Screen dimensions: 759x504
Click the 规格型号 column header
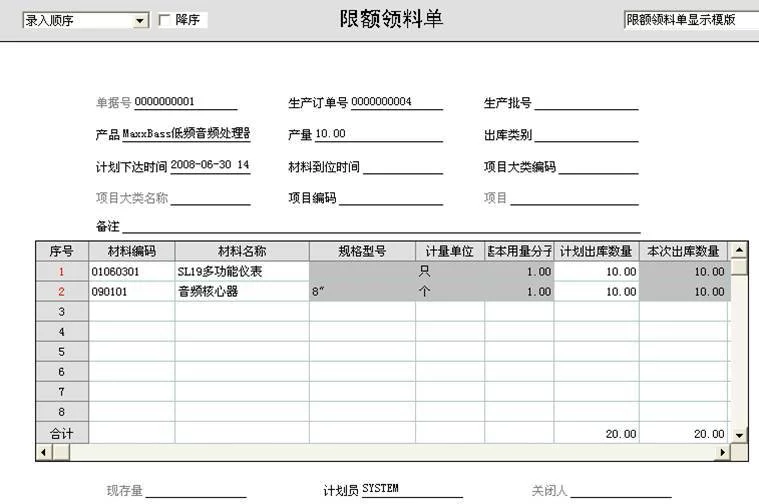pos(362,251)
